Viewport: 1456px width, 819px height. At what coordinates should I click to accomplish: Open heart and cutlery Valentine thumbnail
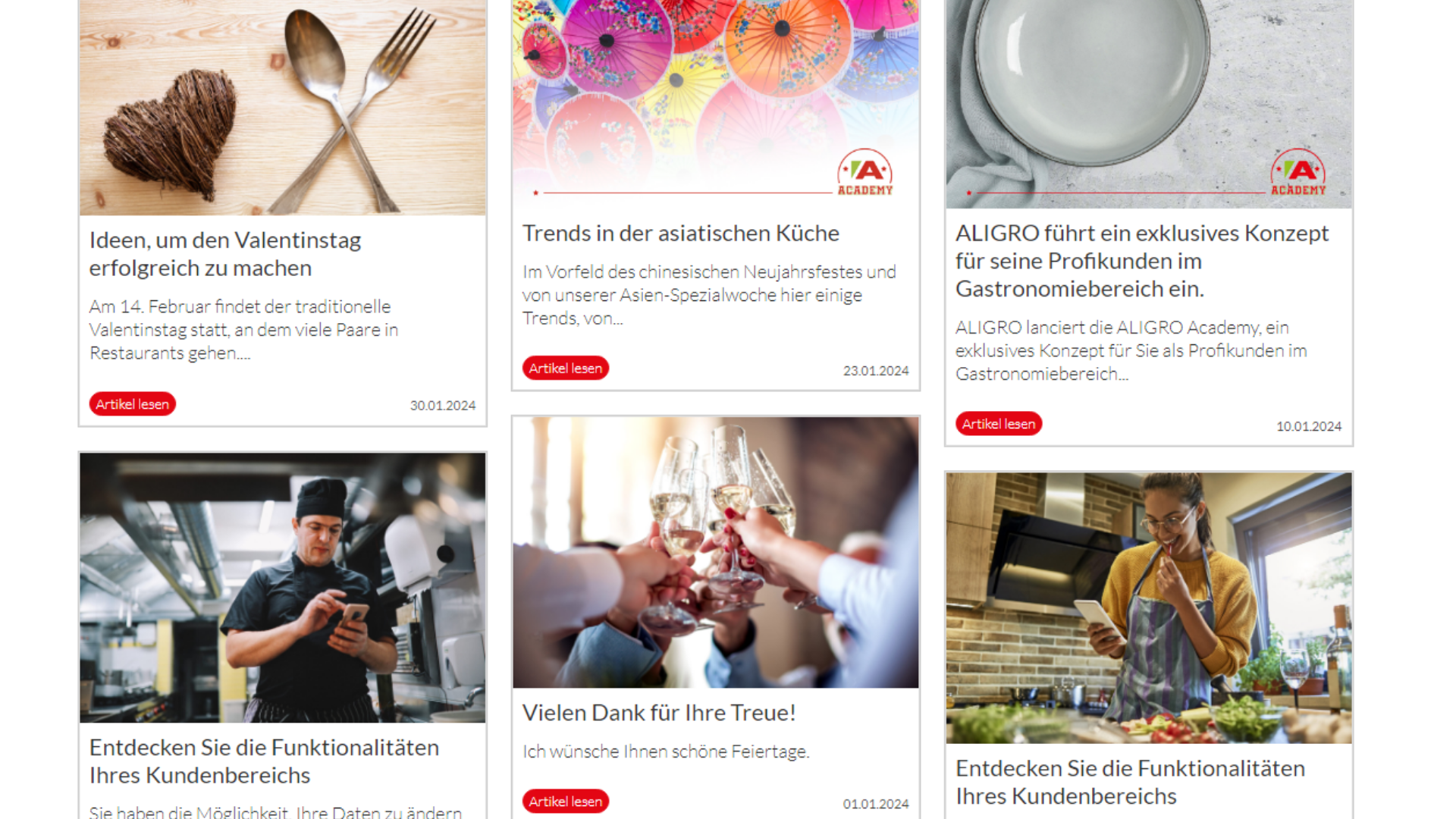(x=283, y=107)
